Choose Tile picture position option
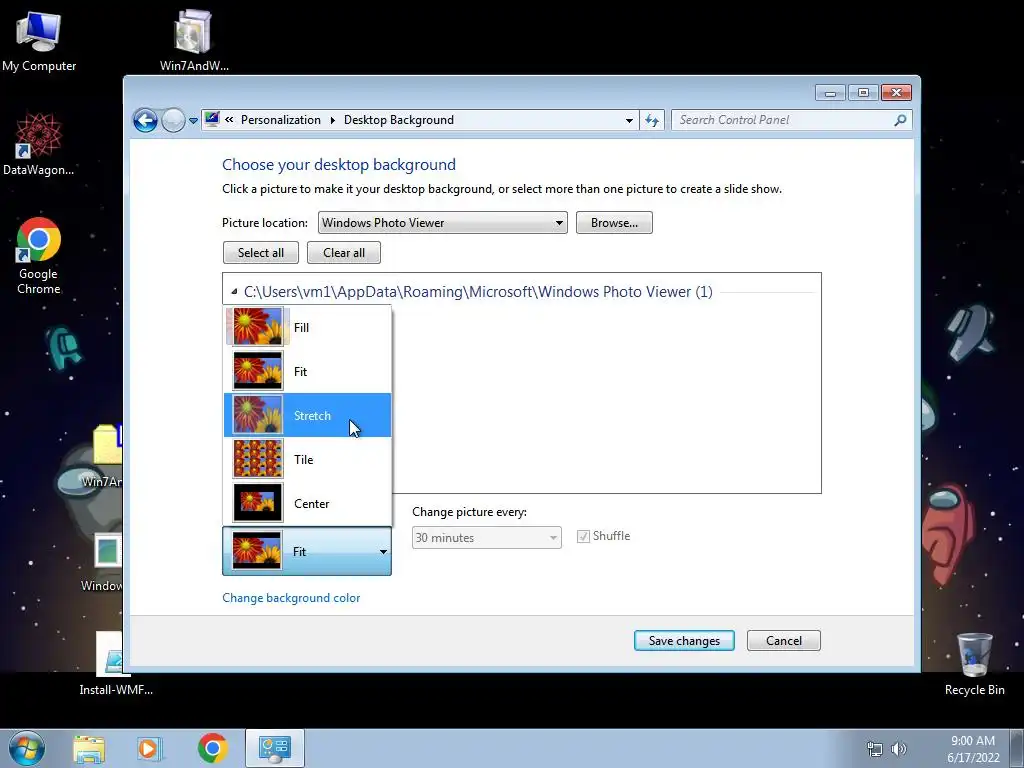 pyautogui.click(x=308, y=459)
